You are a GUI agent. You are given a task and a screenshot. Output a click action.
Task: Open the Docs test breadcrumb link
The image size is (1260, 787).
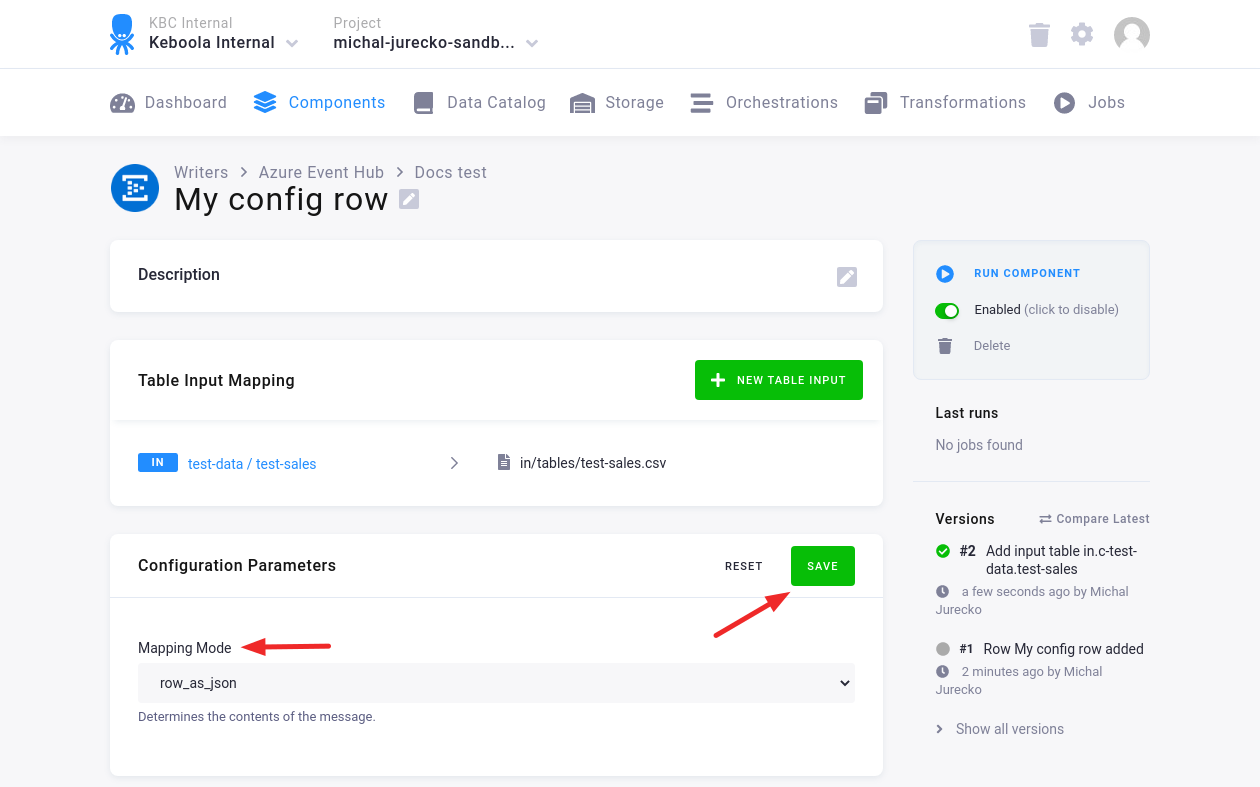[451, 172]
